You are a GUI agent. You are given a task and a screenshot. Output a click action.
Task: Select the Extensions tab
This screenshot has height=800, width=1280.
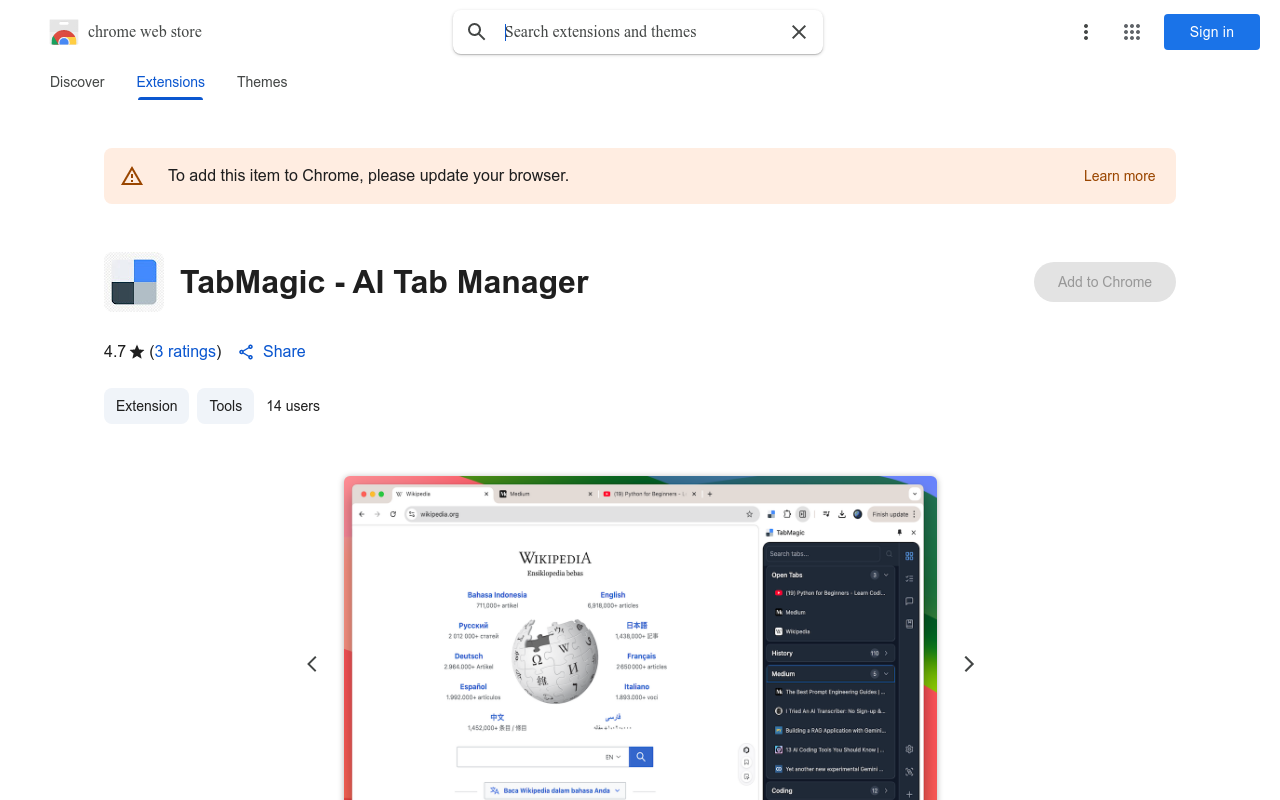(x=171, y=82)
